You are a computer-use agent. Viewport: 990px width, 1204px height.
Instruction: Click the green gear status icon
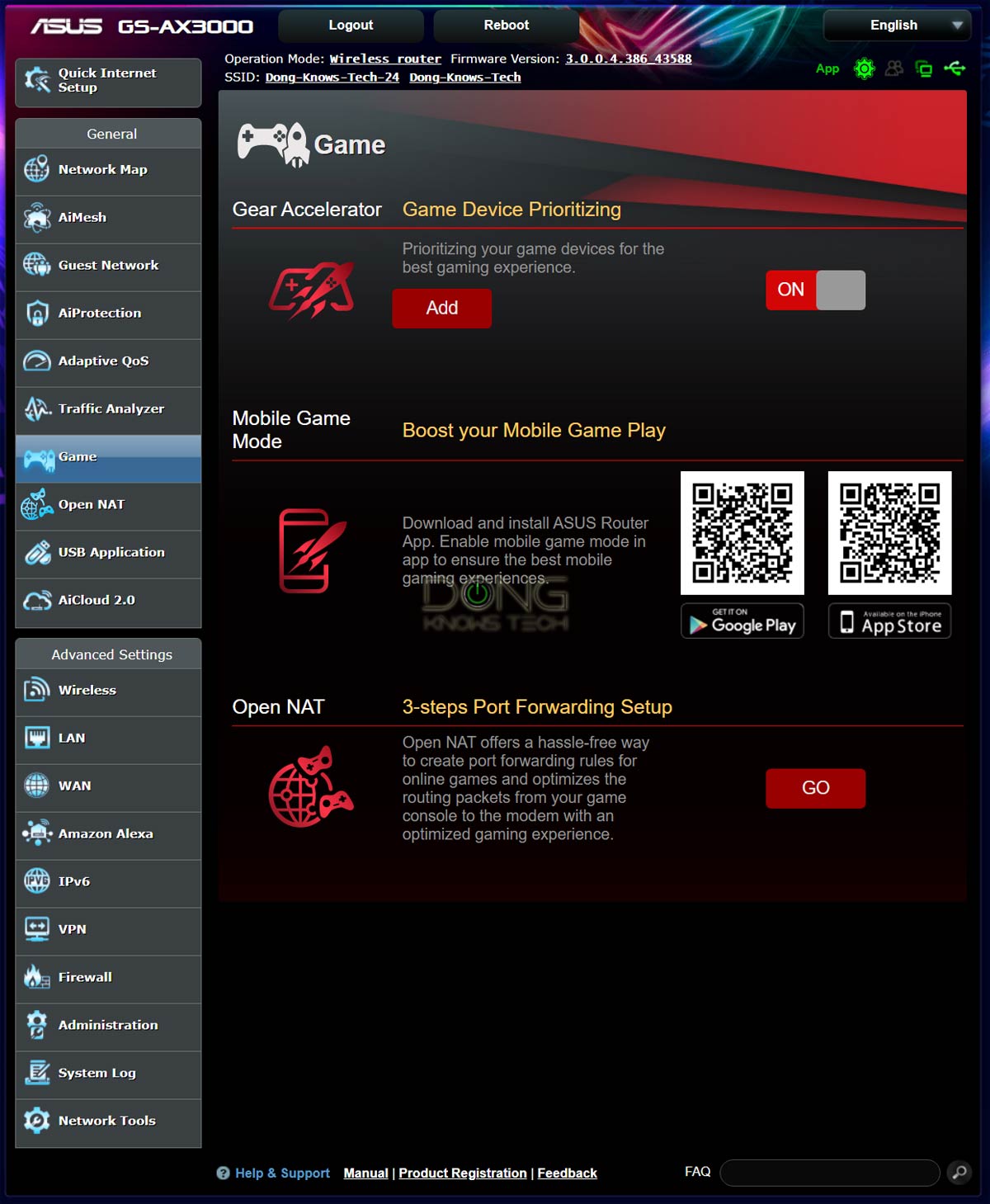point(864,68)
